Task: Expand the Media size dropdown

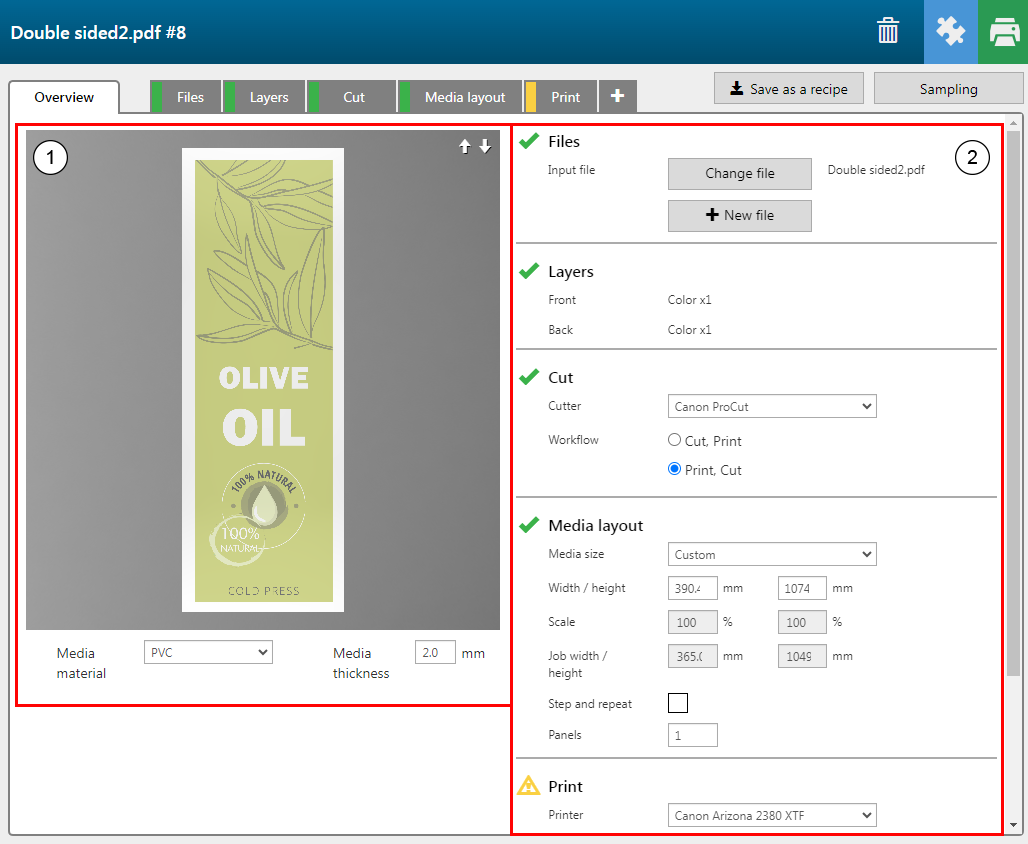Action: 771,554
